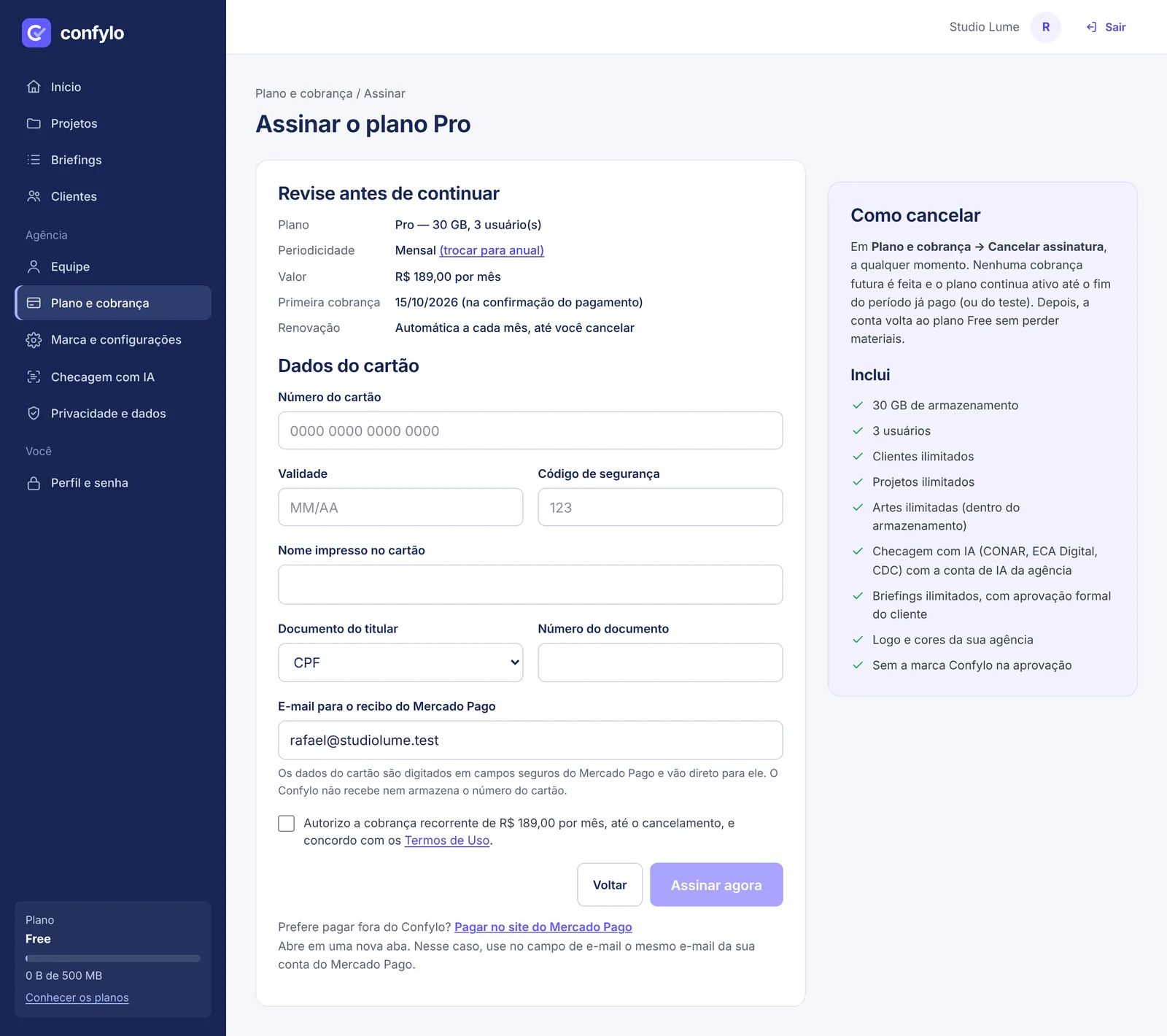Open the Início home icon

click(x=34, y=87)
